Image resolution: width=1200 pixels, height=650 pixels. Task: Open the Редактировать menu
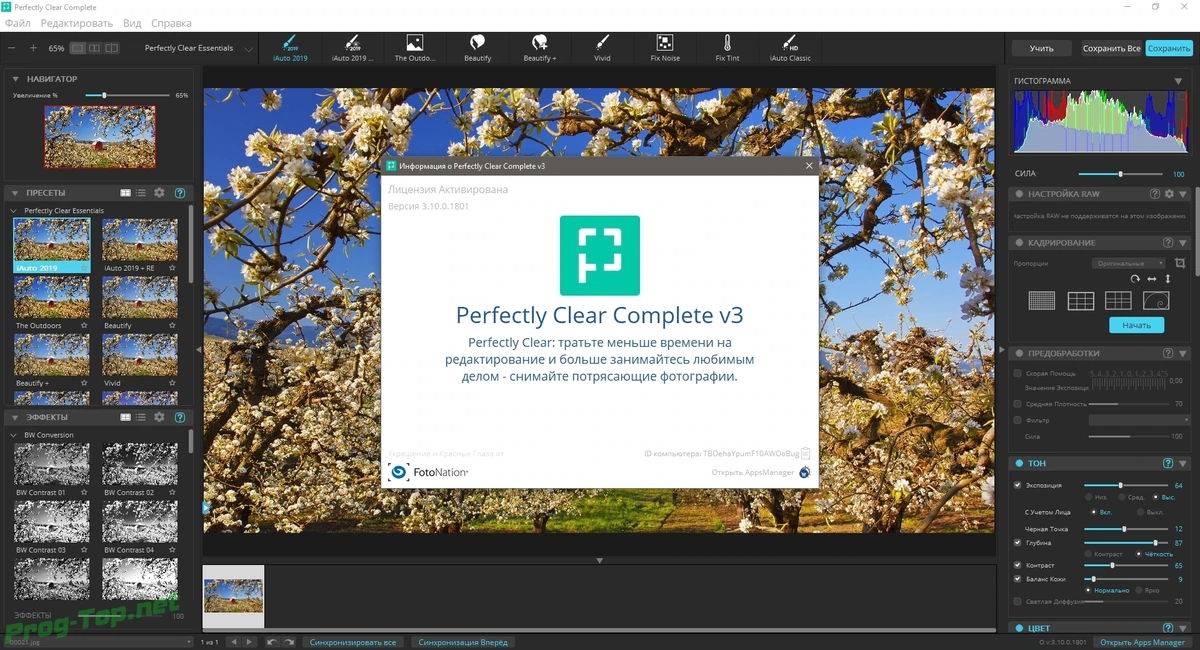pos(76,23)
